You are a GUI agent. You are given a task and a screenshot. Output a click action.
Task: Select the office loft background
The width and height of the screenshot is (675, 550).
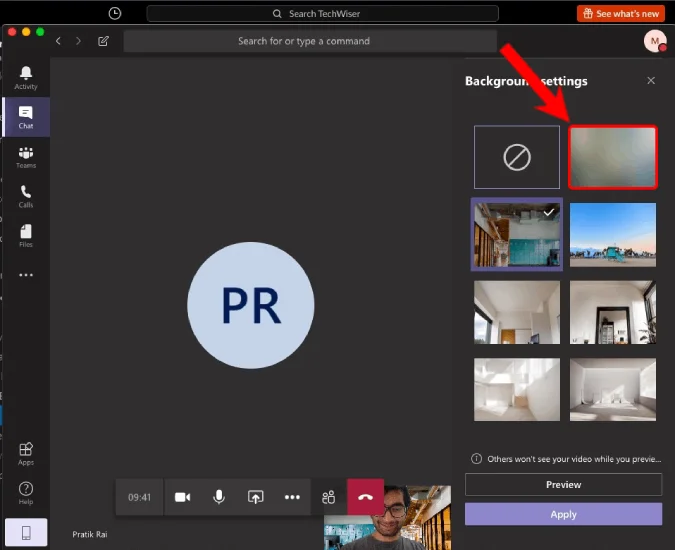[x=517, y=235]
